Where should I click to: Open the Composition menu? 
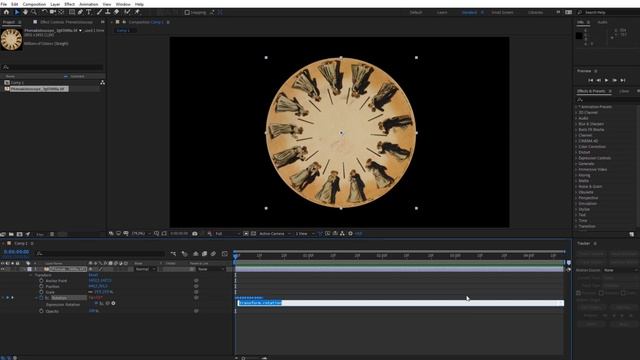[34, 4]
